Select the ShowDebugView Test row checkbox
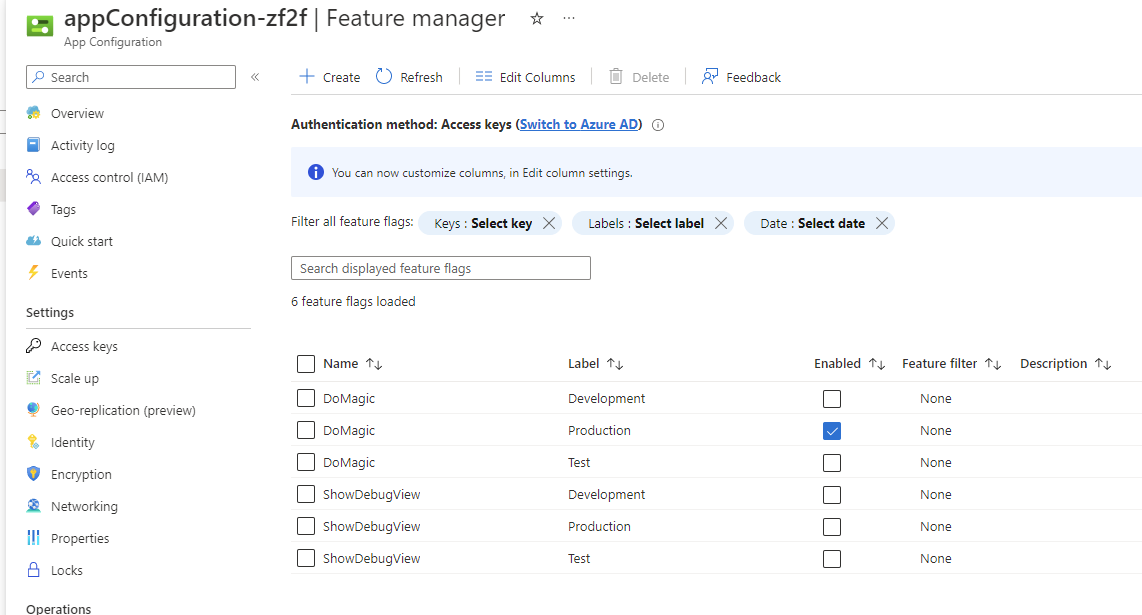This screenshot has width=1142, height=615. pyautogui.click(x=305, y=558)
